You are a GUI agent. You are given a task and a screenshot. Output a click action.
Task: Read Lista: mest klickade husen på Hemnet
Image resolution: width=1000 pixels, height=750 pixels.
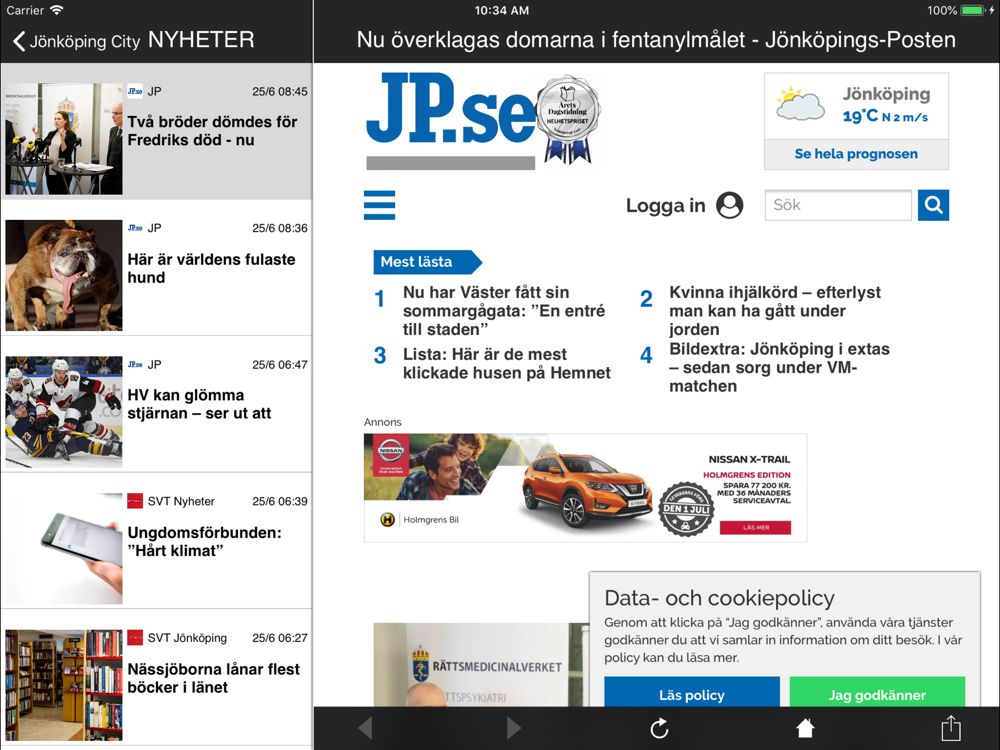(506, 364)
